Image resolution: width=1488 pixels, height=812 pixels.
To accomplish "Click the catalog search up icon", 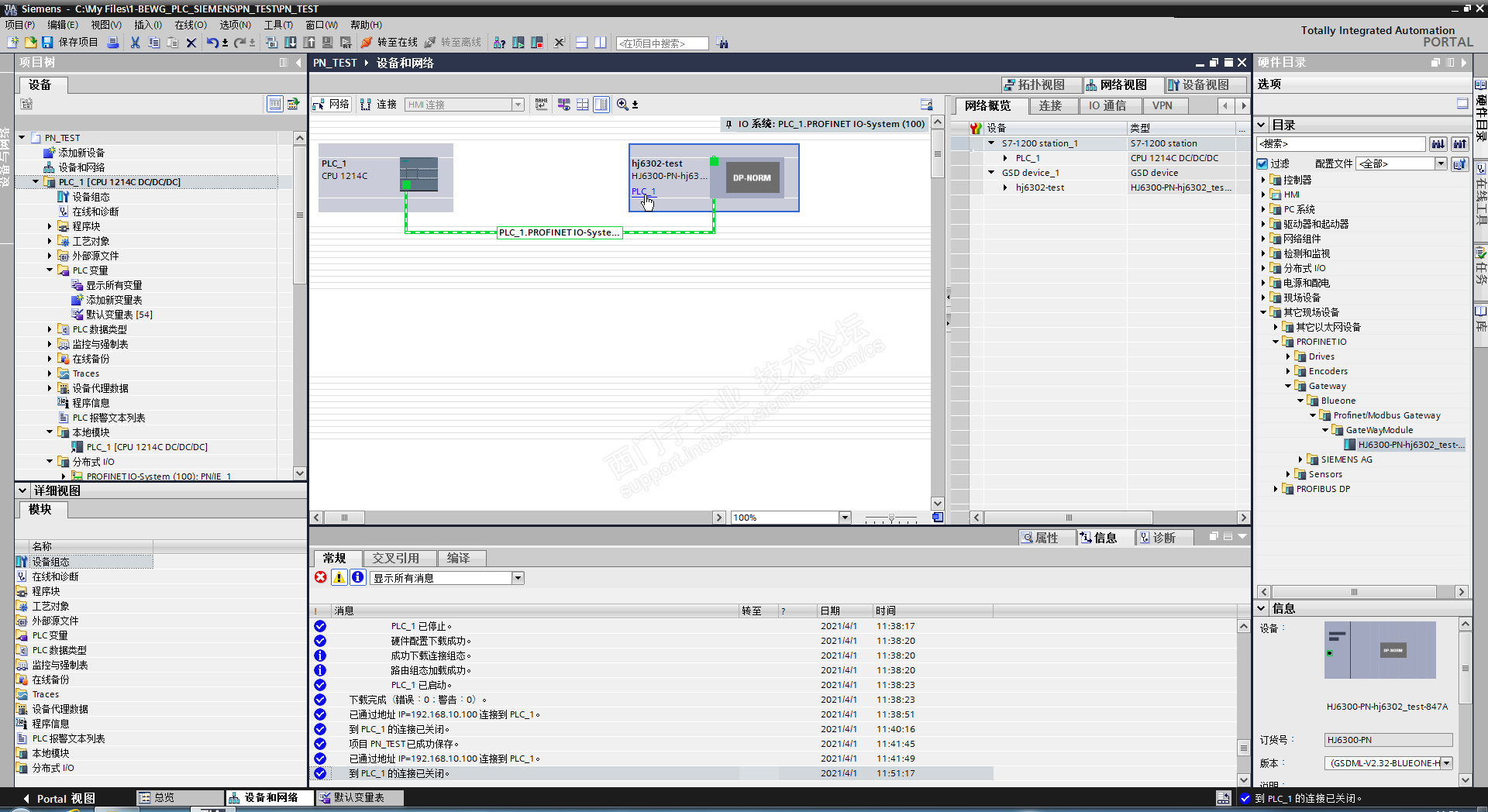I will (x=1460, y=144).
